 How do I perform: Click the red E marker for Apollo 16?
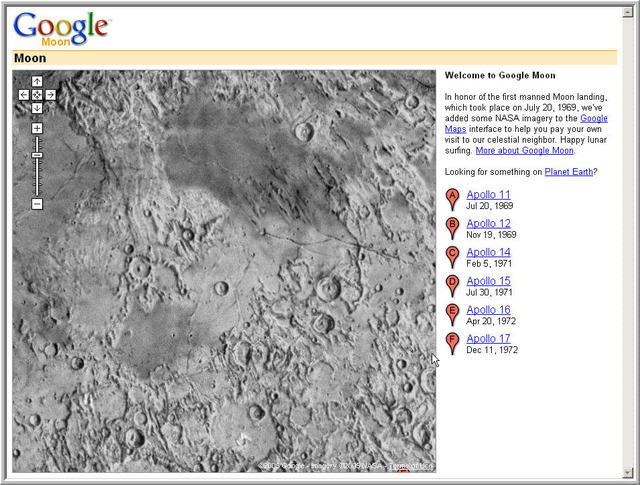click(452, 314)
